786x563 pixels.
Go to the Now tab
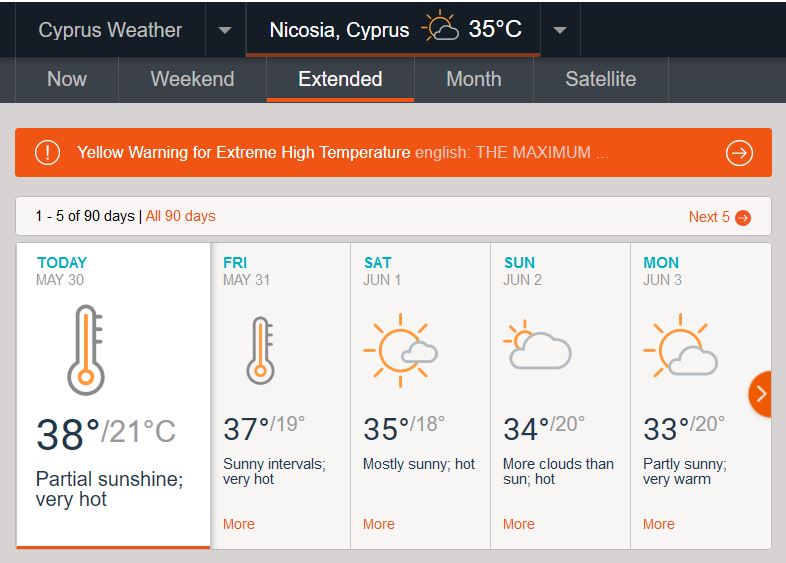point(67,79)
